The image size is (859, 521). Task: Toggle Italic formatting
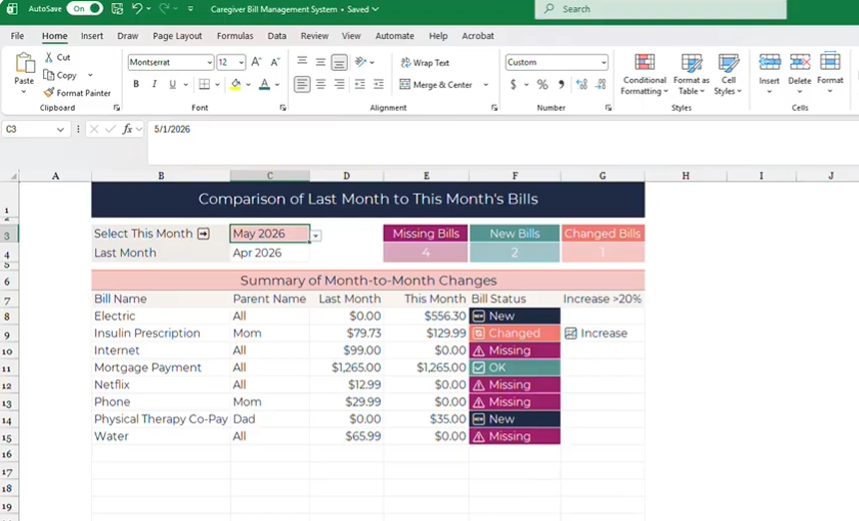coord(154,84)
